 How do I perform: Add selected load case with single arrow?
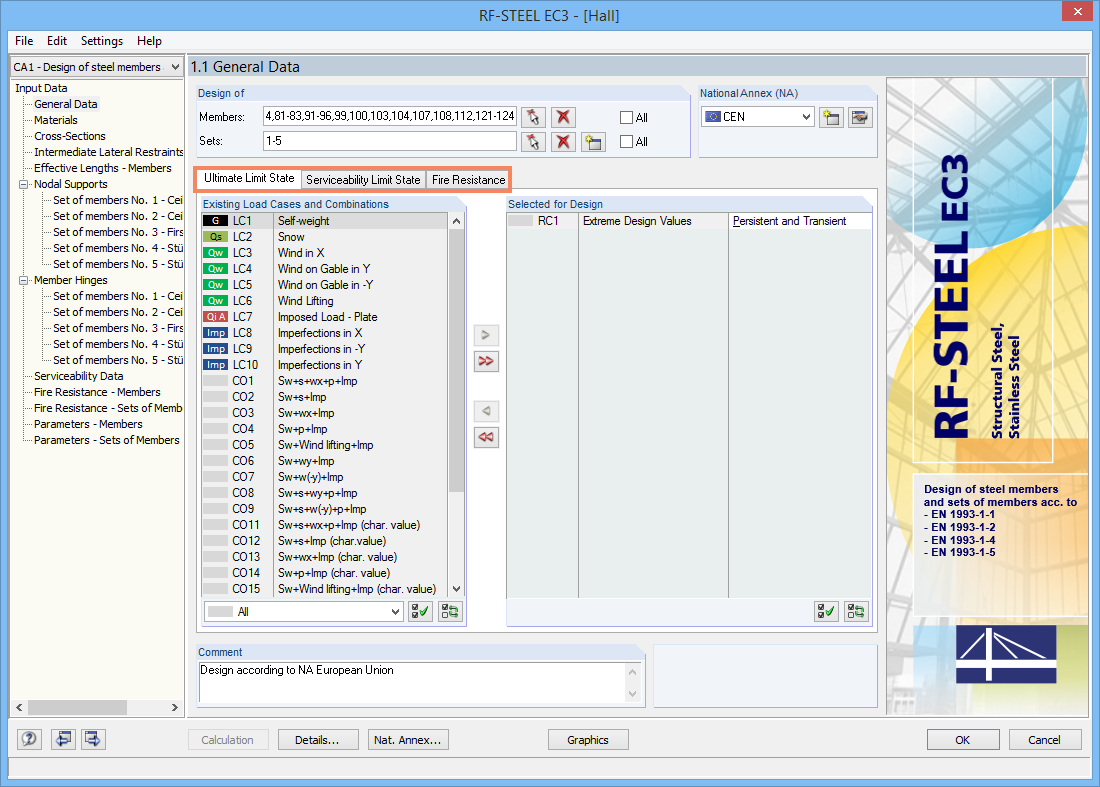click(x=486, y=335)
